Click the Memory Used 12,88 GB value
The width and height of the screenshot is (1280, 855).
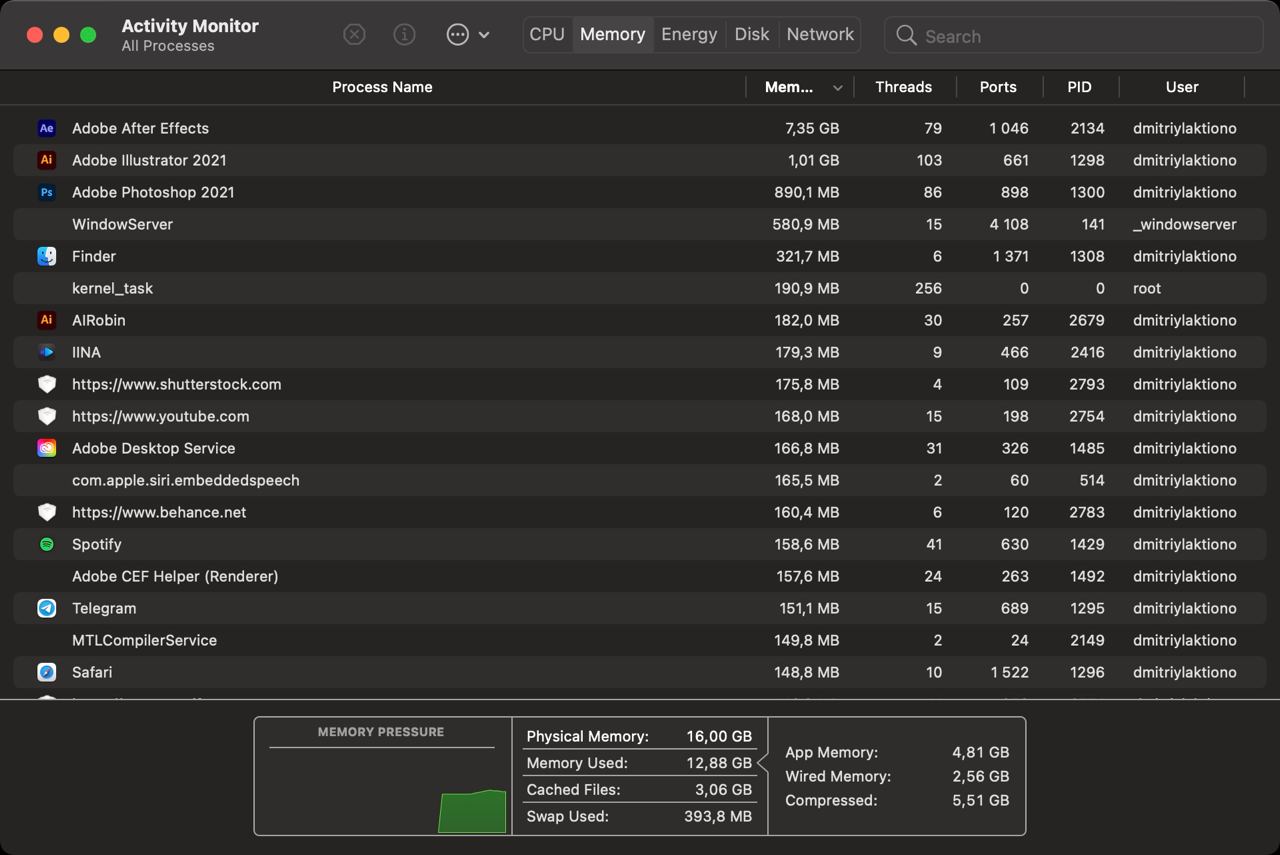point(719,763)
